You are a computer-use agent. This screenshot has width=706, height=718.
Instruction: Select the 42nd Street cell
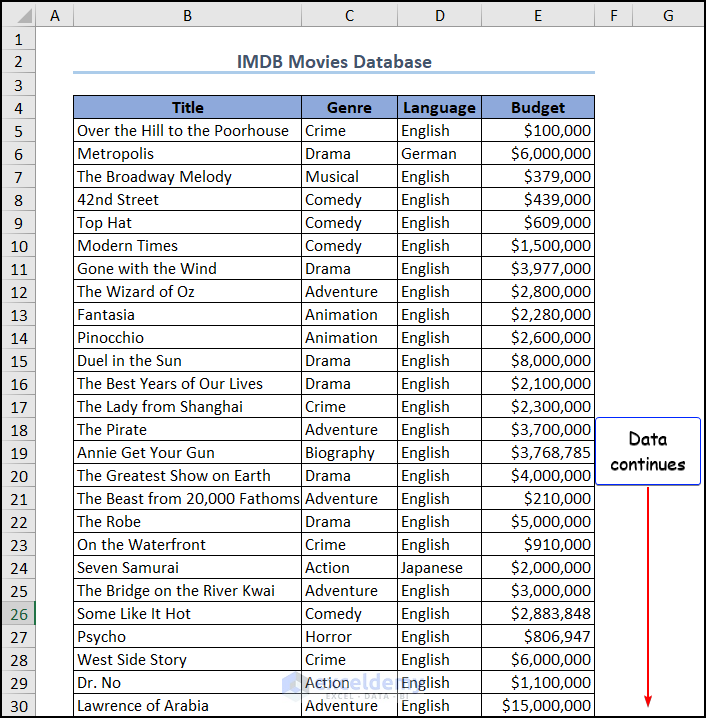tap(187, 199)
